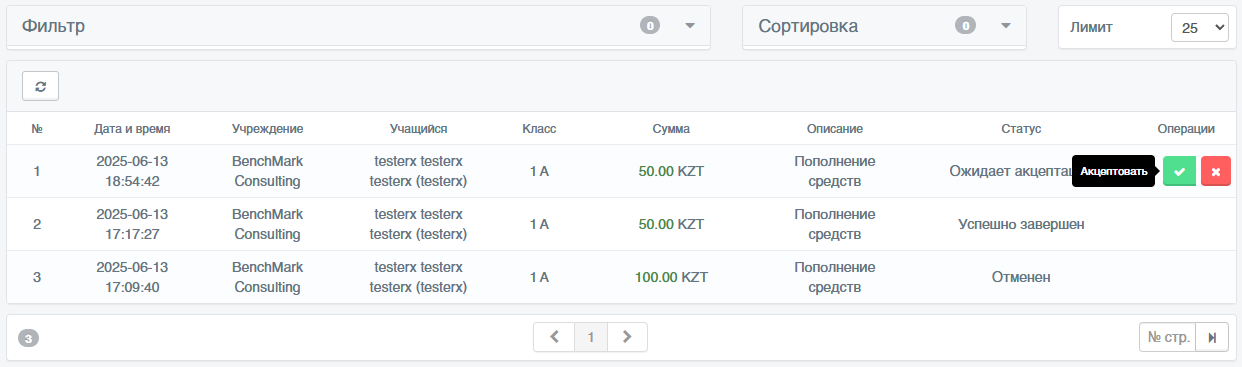Click BenchMark Consulting in row 3
Screen dimensions: 1242x367
point(267,277)
